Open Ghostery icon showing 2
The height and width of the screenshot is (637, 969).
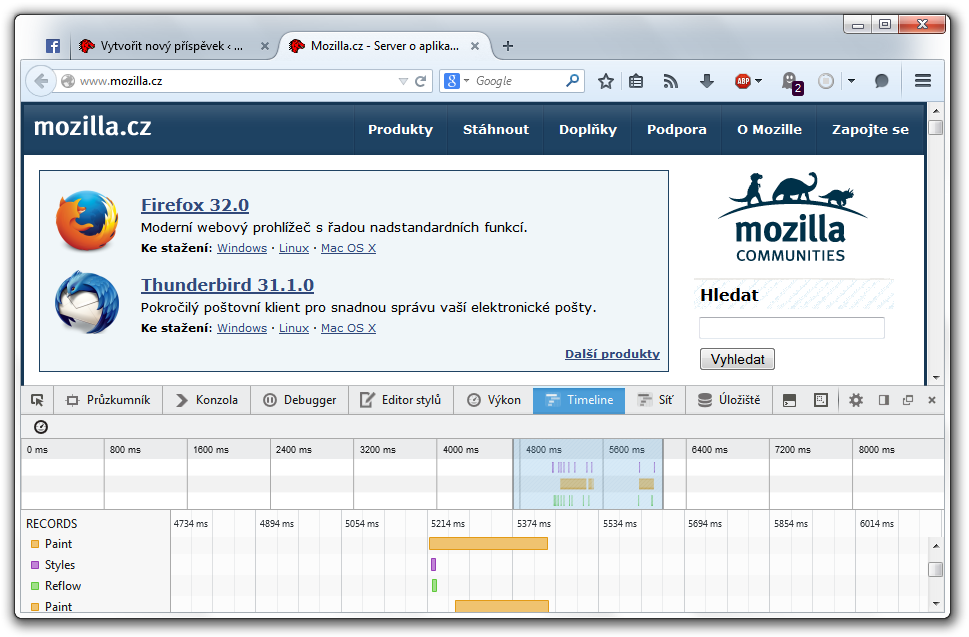coord(792,82)
